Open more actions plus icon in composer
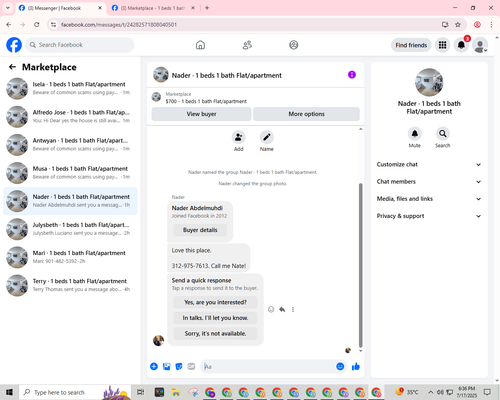 [154, 367]
